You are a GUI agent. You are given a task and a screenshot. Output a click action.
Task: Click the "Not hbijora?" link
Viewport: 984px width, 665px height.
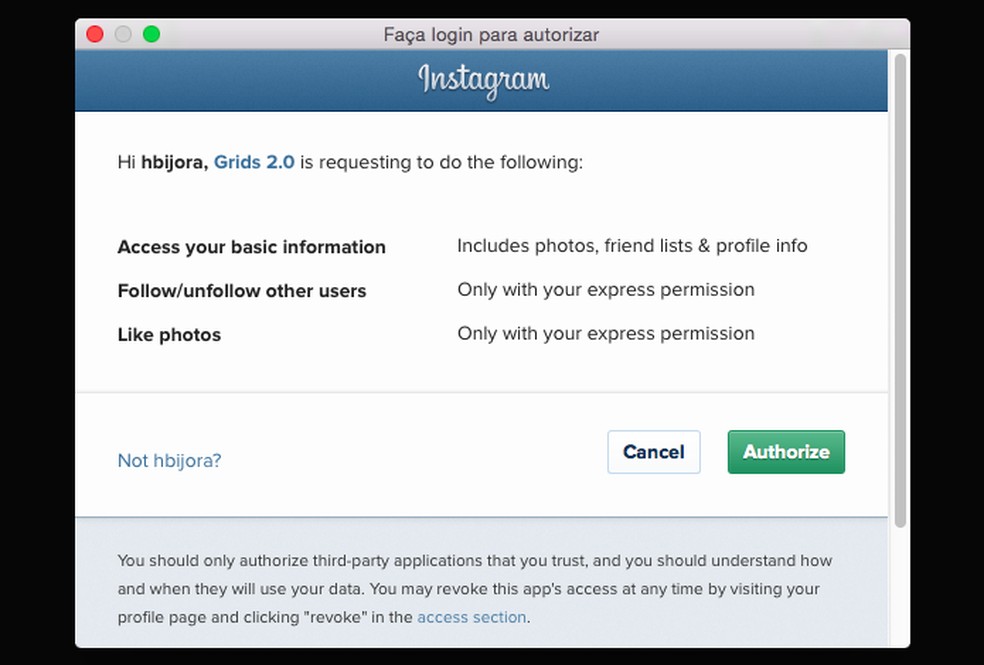(169, 460)
